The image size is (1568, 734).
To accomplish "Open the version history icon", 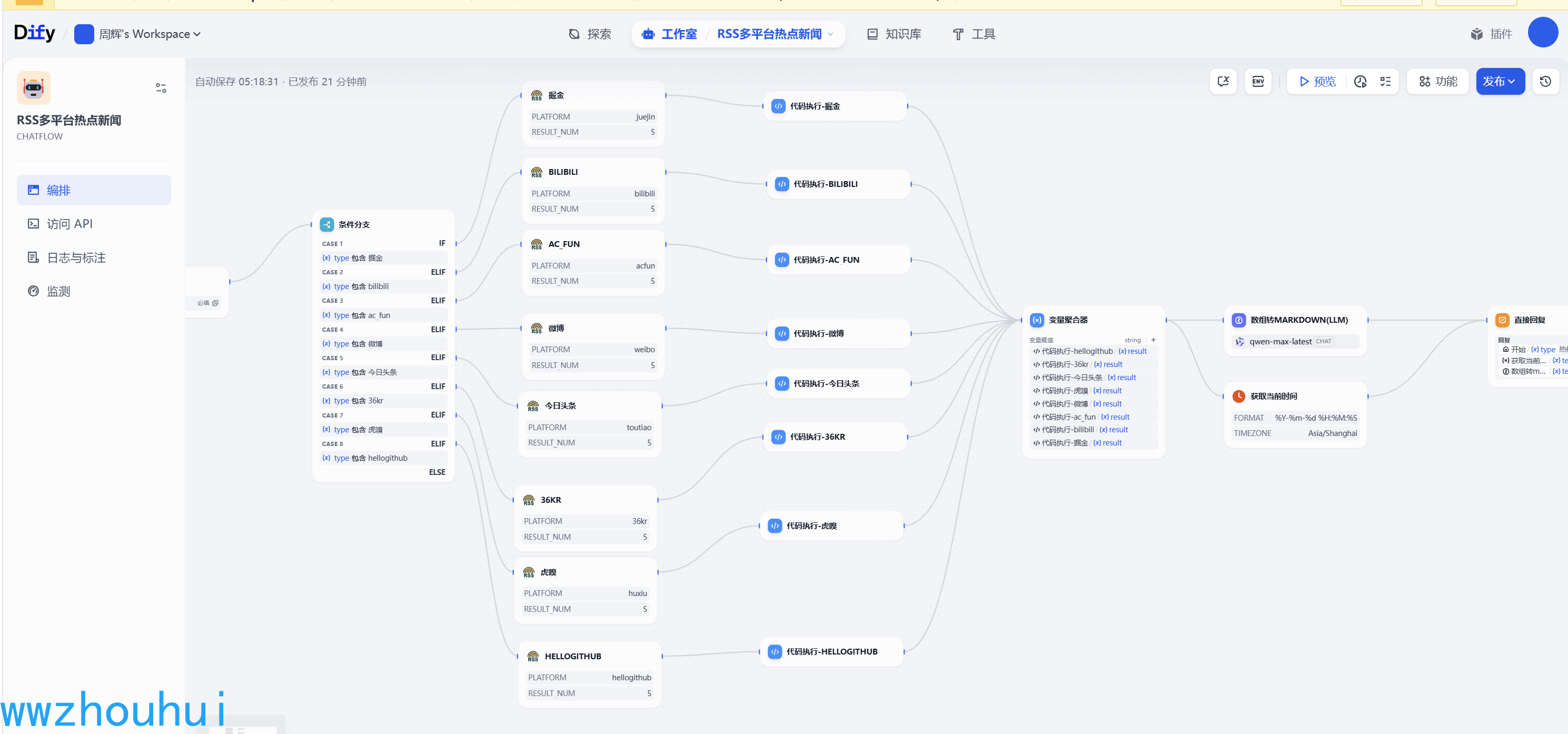I will pos(1545,82).
